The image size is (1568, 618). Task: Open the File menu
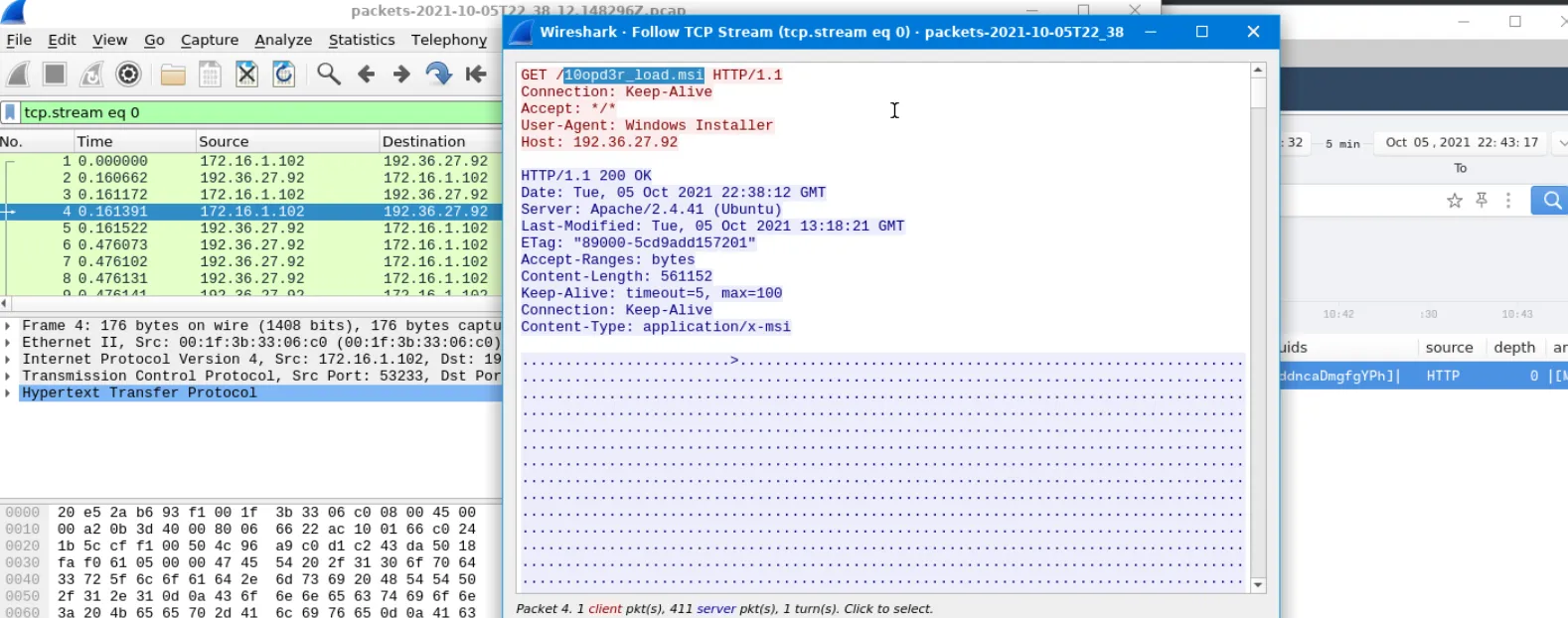click(x=19, y=40)
